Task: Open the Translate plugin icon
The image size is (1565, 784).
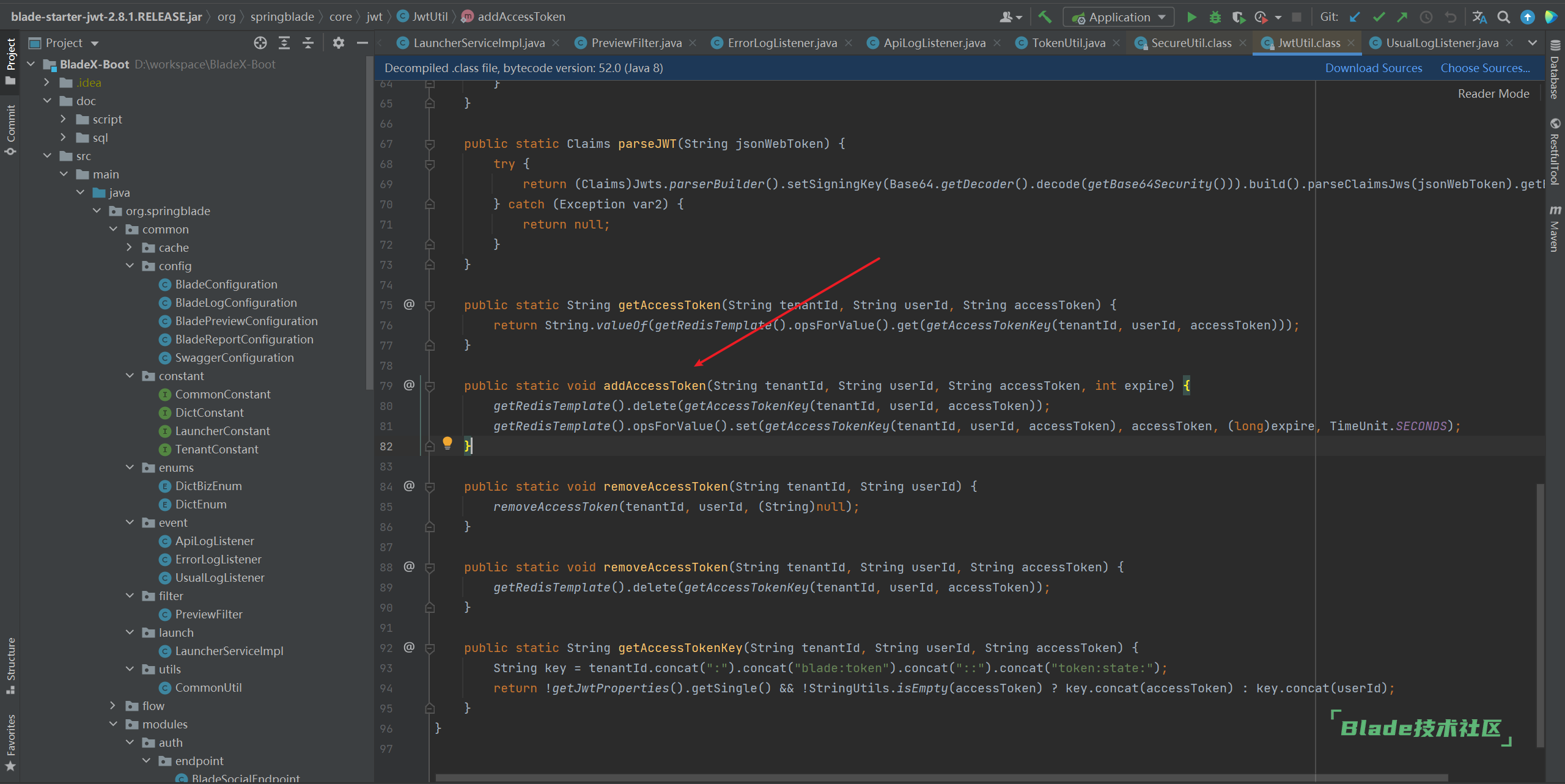Action: click(x=1479, y=17)
